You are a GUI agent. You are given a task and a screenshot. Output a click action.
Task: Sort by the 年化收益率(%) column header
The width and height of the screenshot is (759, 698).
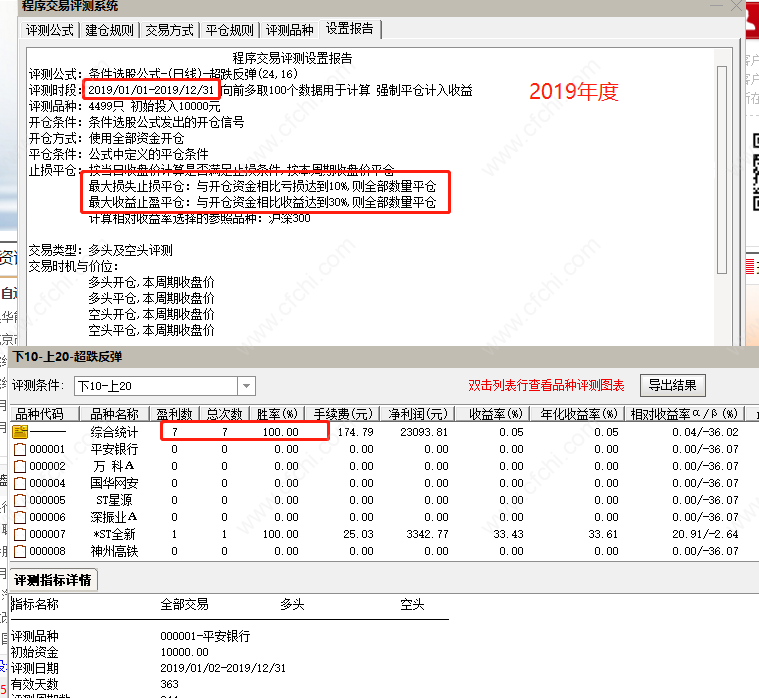coord(577,414)
